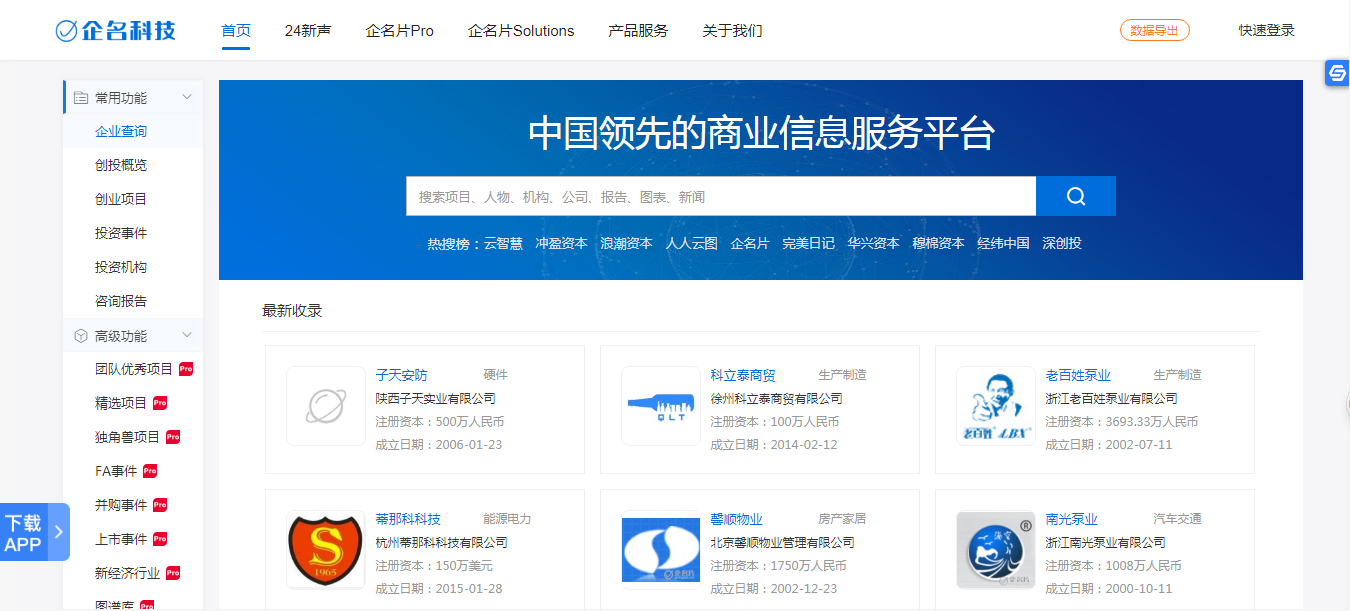Click hot search term 华兴资本

coord(873,243)
